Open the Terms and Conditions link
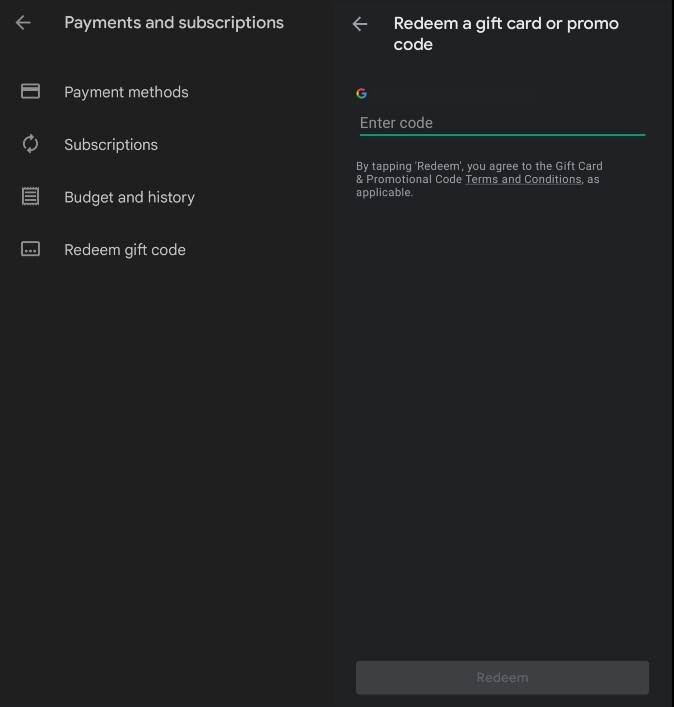 [x=523, y=179]
